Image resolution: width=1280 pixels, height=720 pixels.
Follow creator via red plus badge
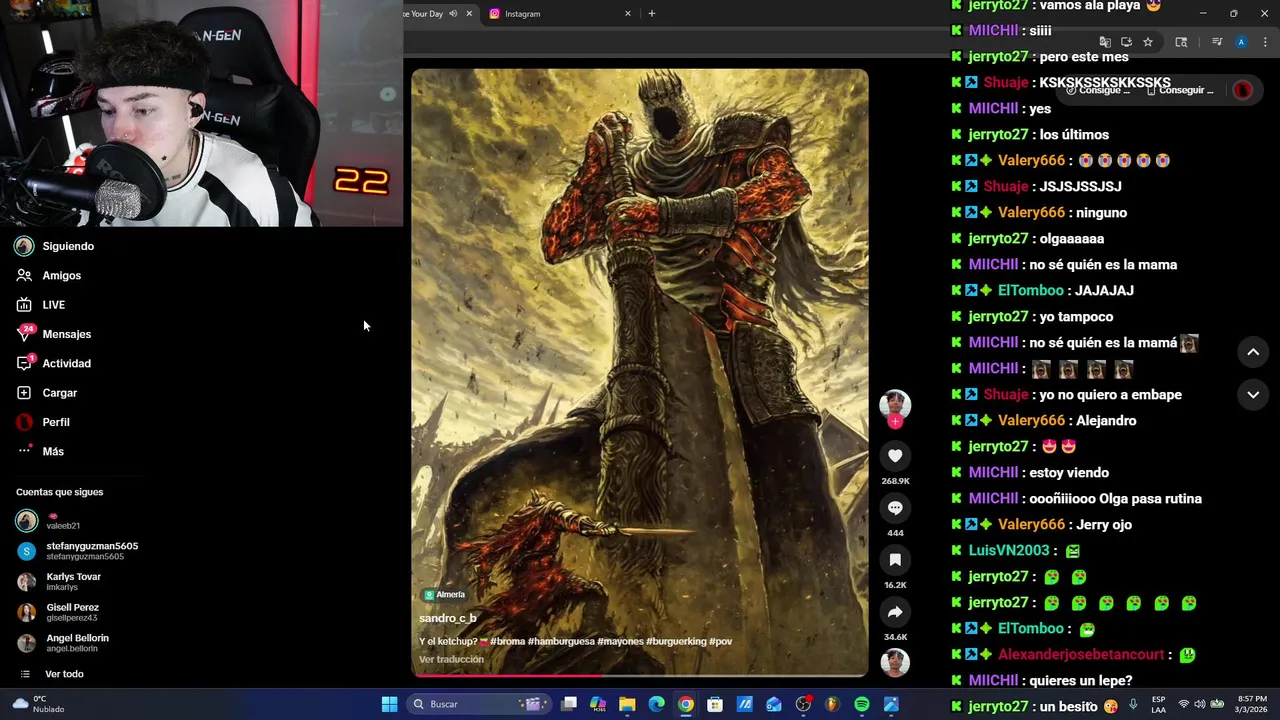895,422
